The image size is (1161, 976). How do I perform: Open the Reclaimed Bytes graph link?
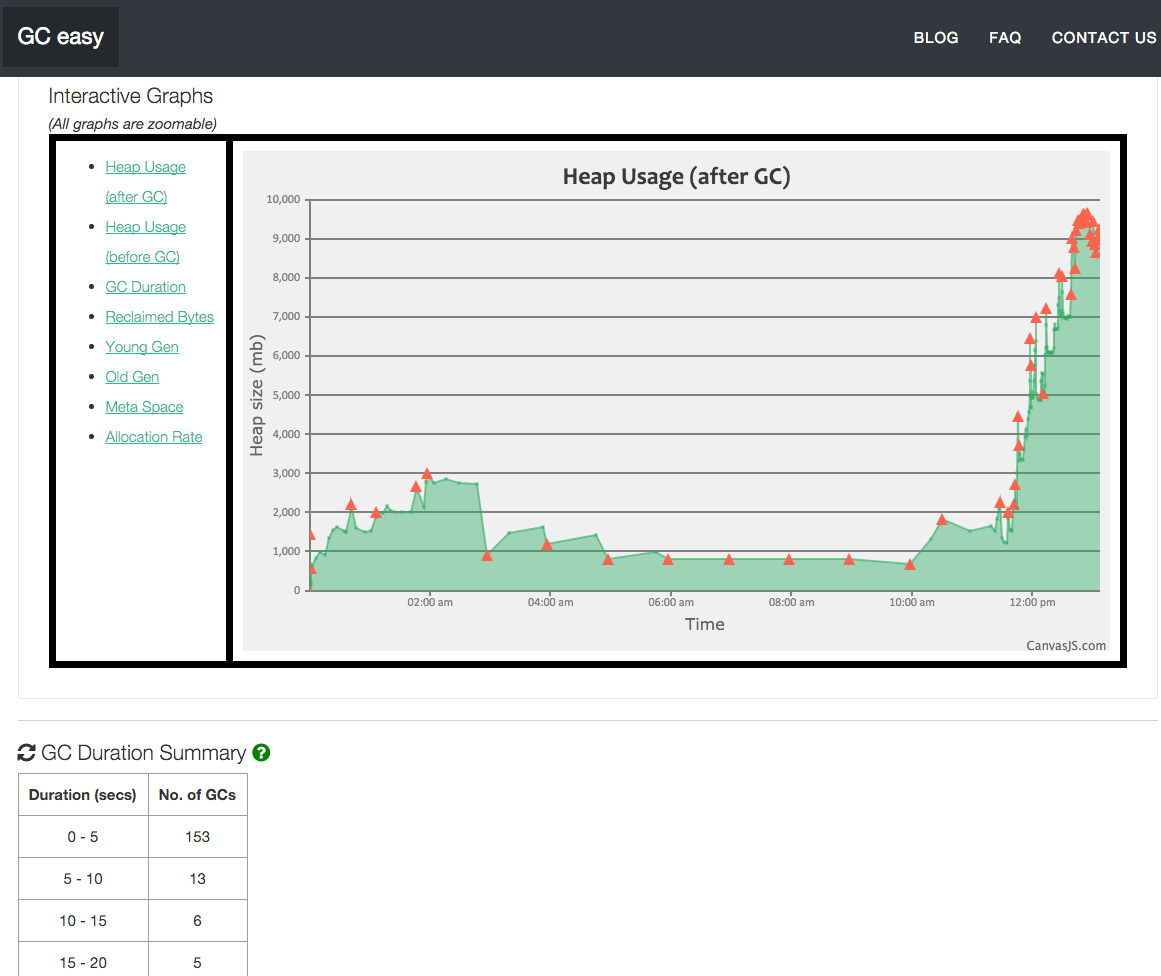point(159,317)
